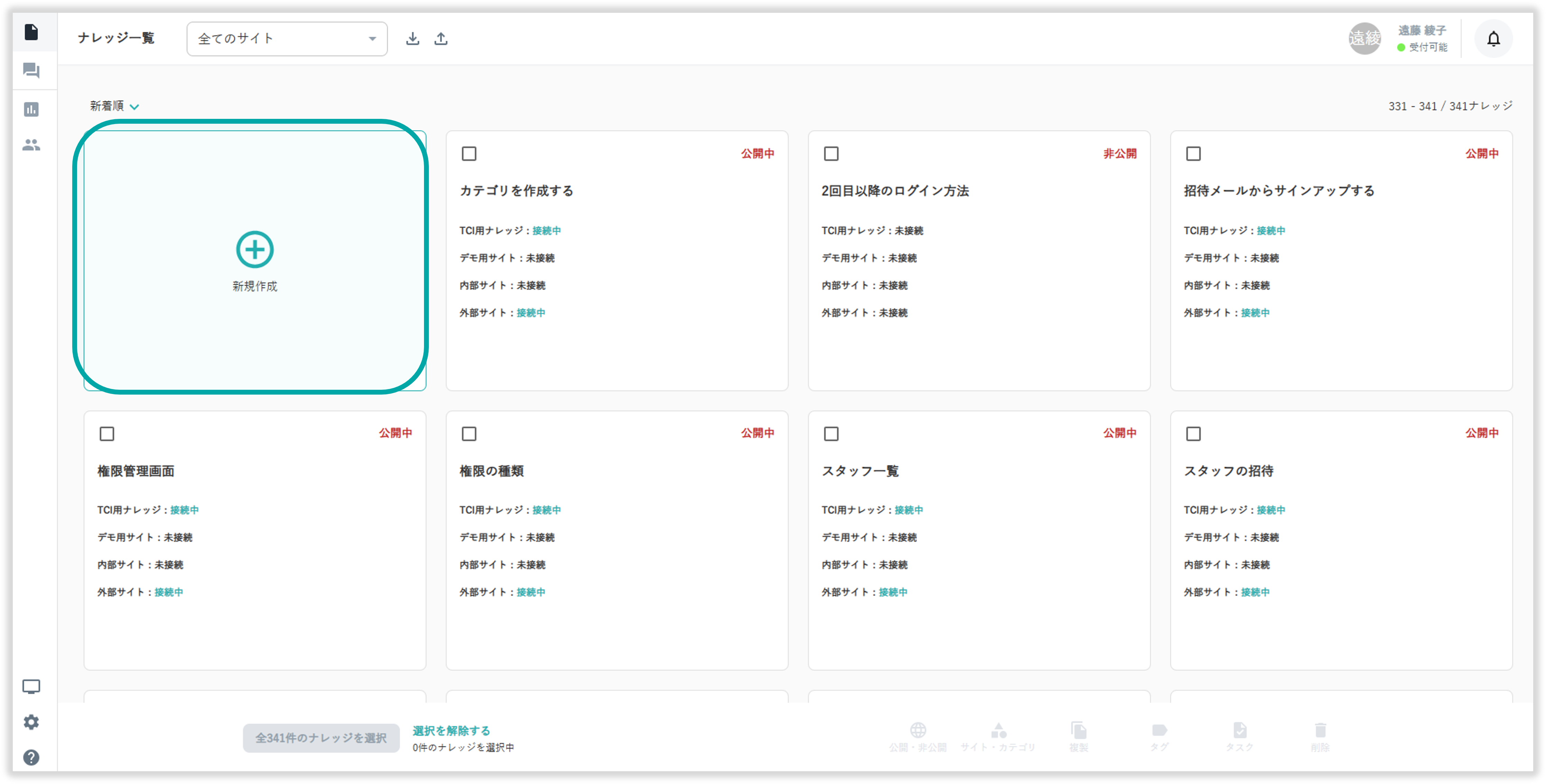Open the notification bell

coord(1493,39)
